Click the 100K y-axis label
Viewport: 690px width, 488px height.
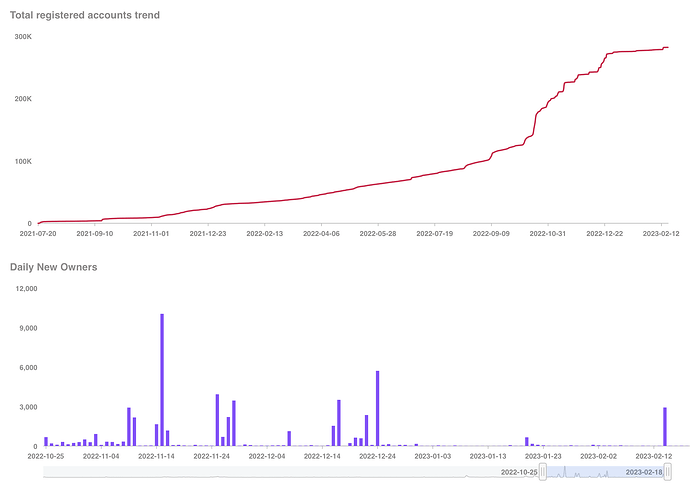pyautogui.click(x=23, y=161)
